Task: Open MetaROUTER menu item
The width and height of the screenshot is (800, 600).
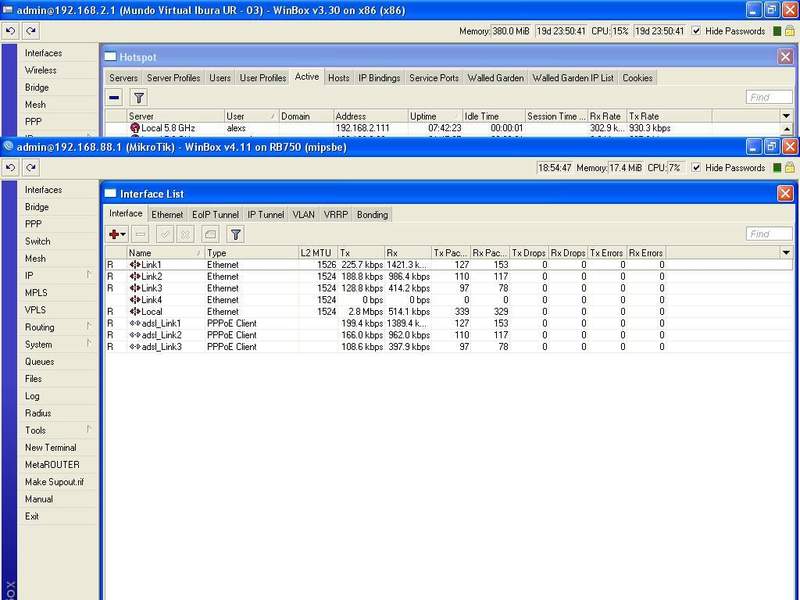Action: tap(52, 465)
